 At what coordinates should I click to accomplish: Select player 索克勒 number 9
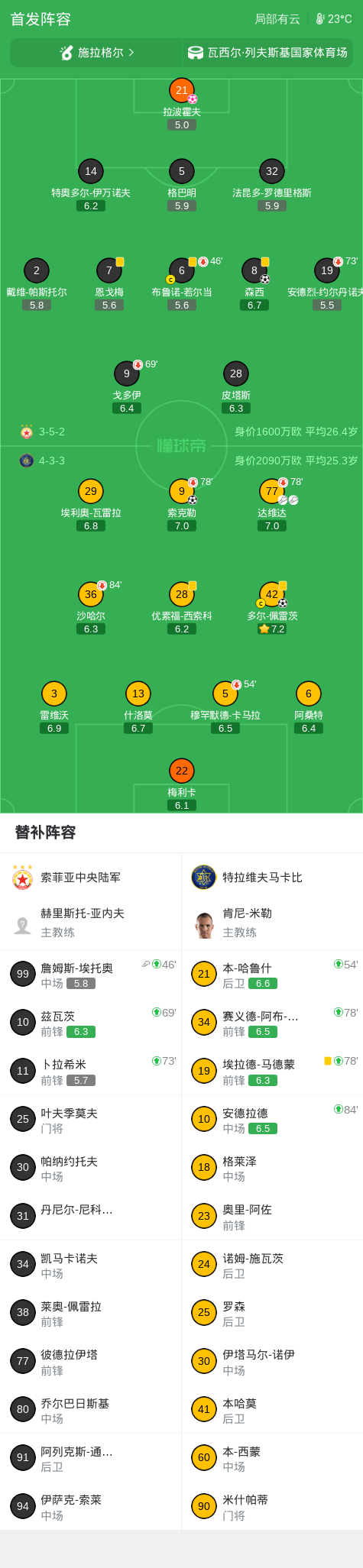182,491
